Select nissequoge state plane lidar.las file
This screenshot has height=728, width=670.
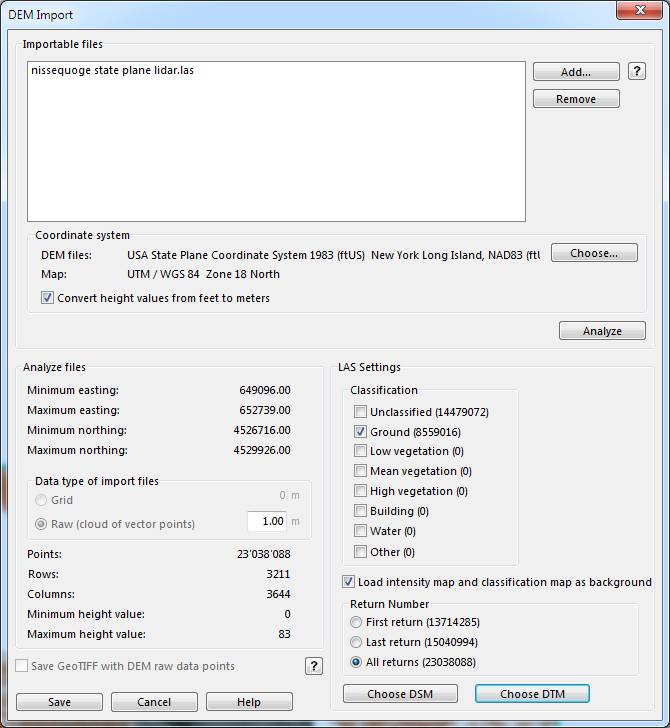(x=113, y=70)
